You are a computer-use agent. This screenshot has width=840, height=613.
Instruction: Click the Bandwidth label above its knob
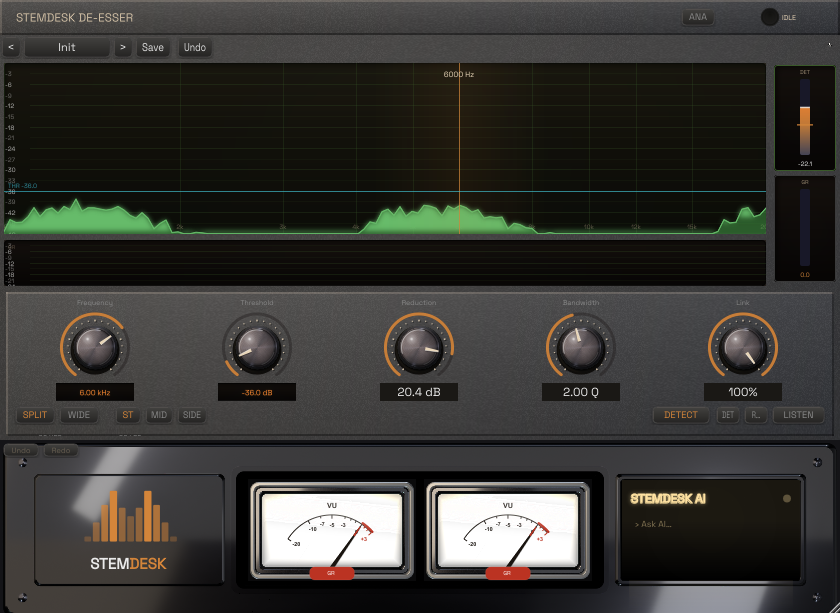581,303
